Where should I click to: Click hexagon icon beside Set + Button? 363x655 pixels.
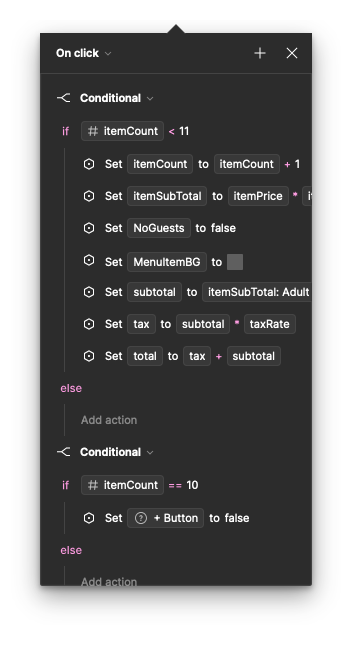click(x=89, y=518)
